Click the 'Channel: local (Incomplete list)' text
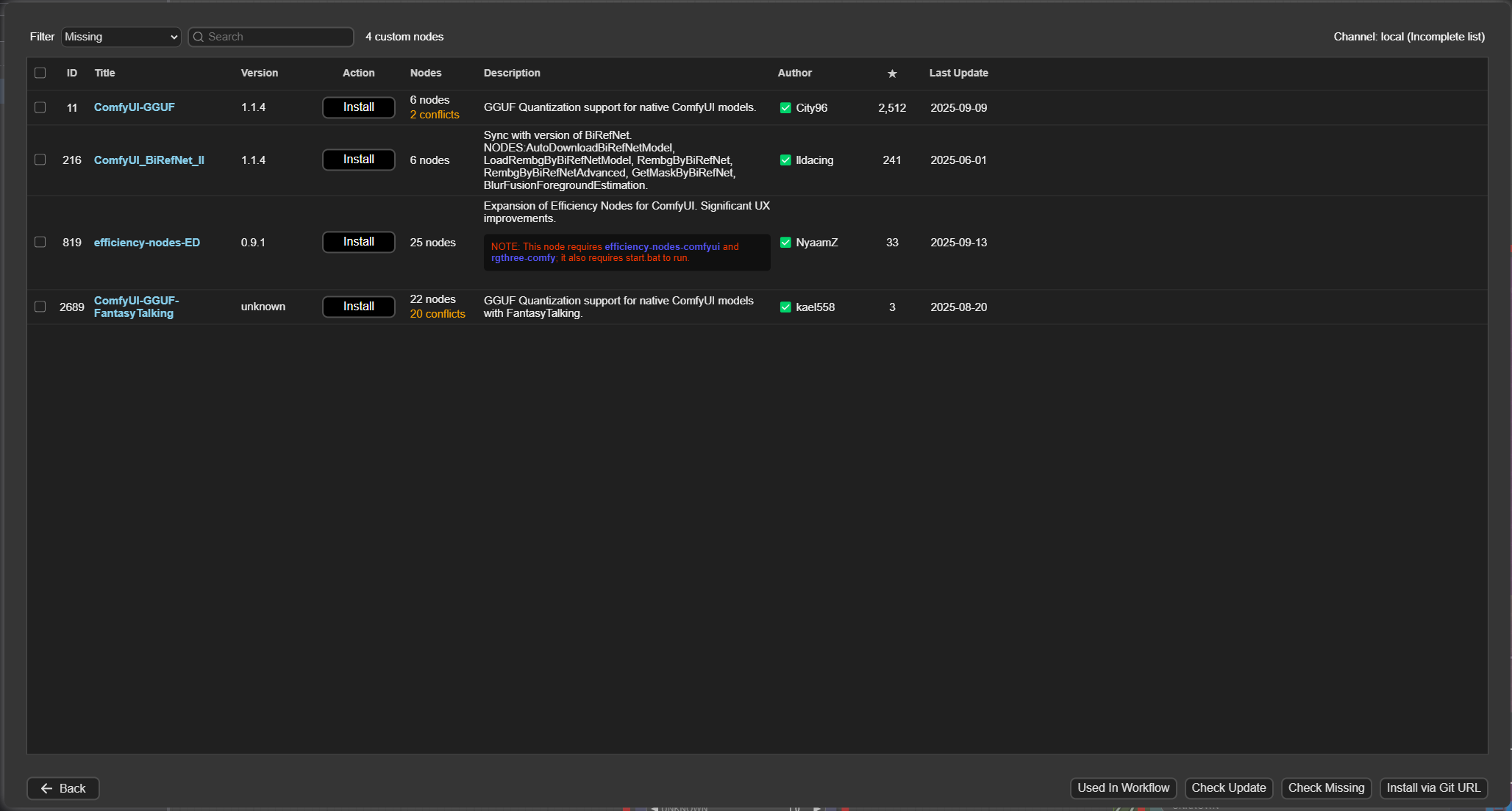 click(x=1409, y=37)
